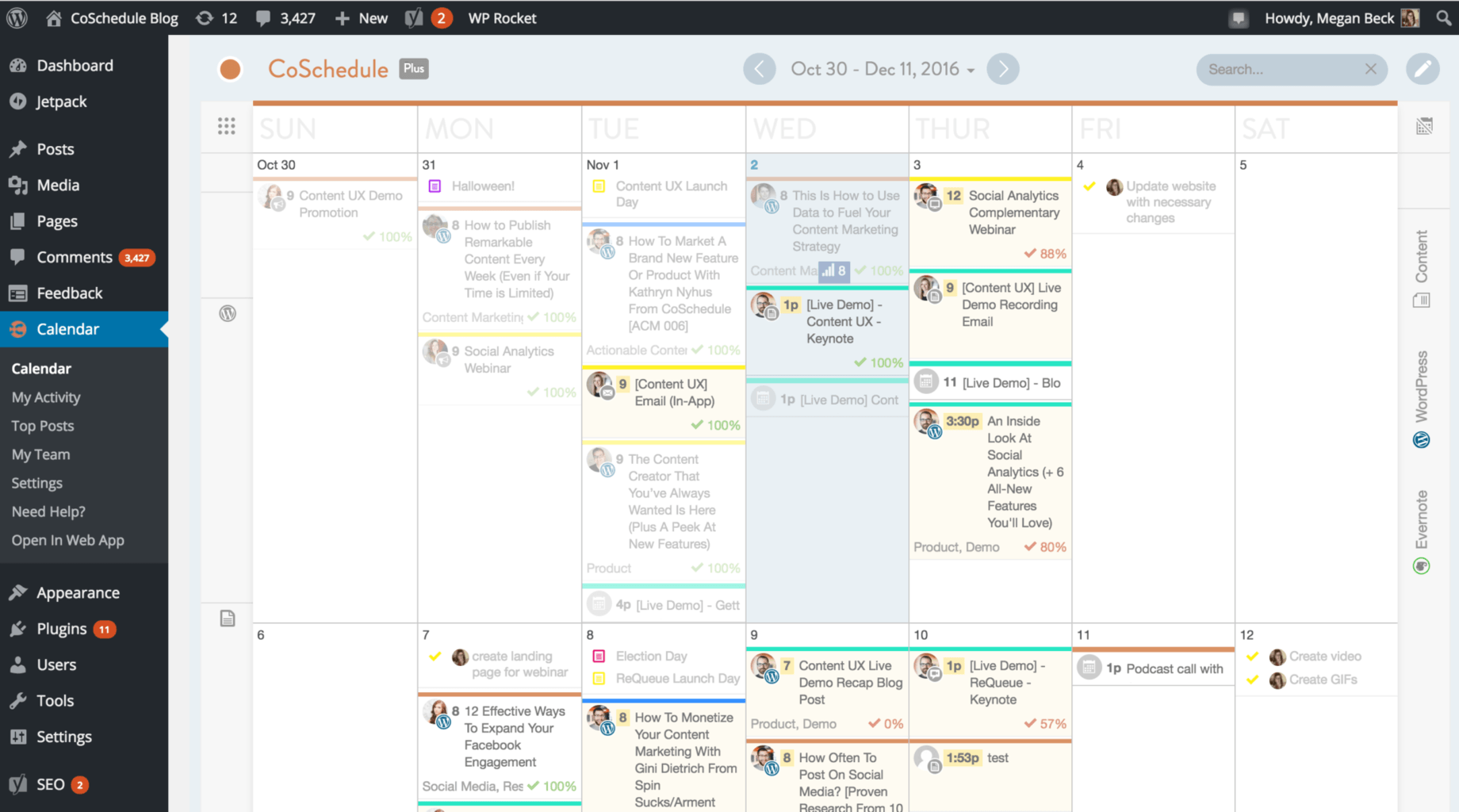Open 88% progress on Social Analytics Webinar

click(1045, 254)
